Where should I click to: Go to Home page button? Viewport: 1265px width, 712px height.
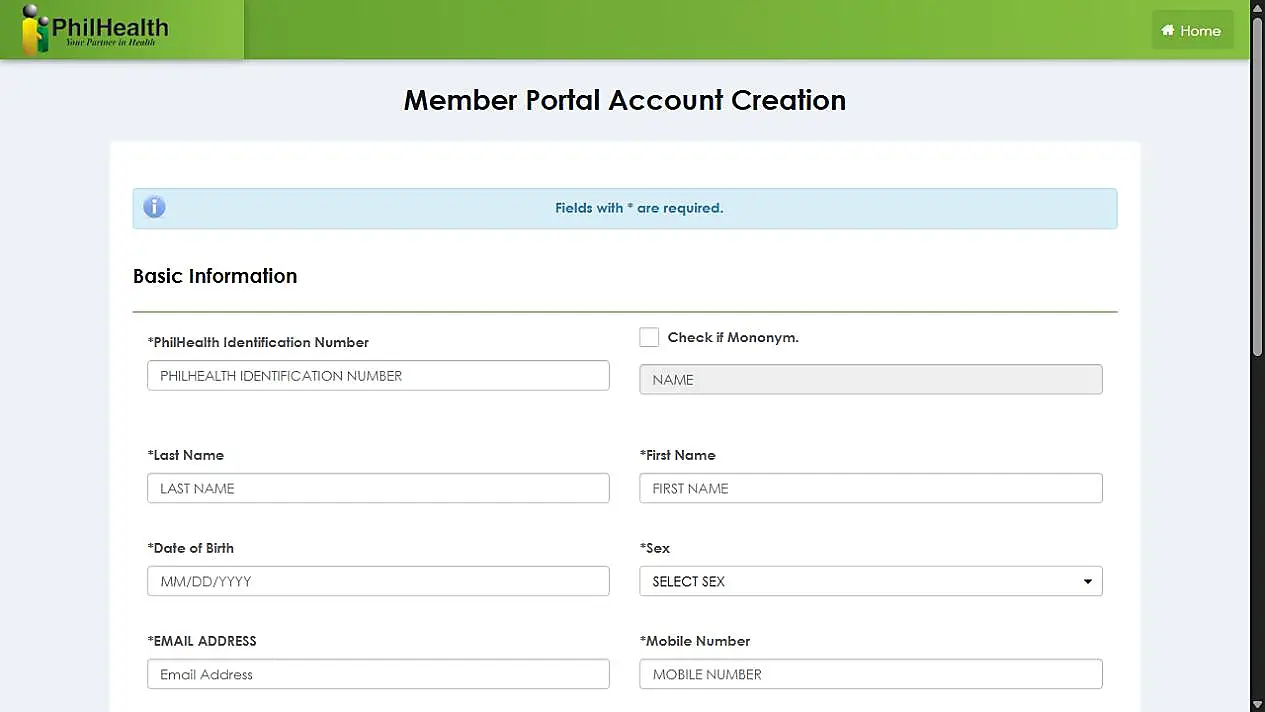[x=1192, y=30]
